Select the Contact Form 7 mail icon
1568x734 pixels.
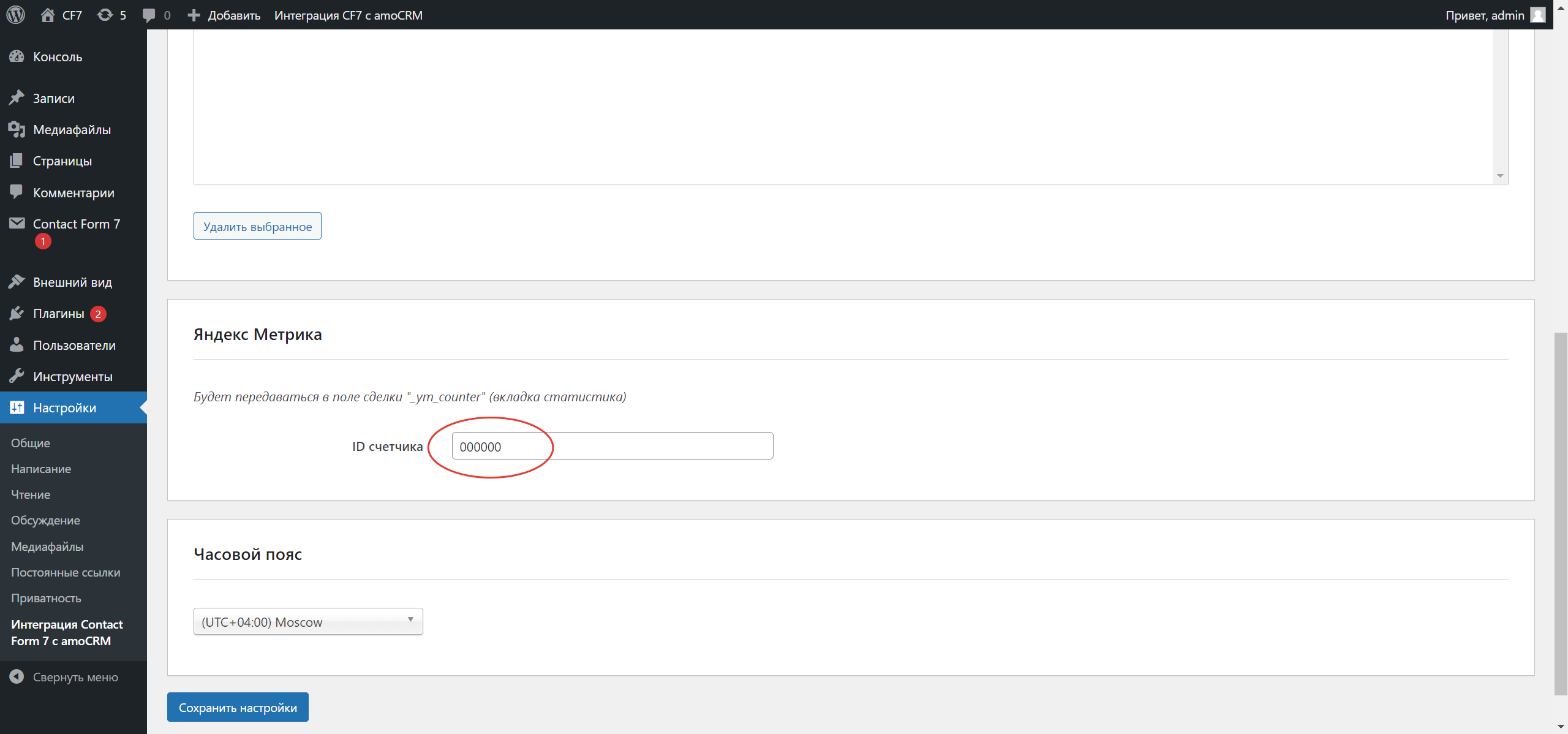(17, 224)
